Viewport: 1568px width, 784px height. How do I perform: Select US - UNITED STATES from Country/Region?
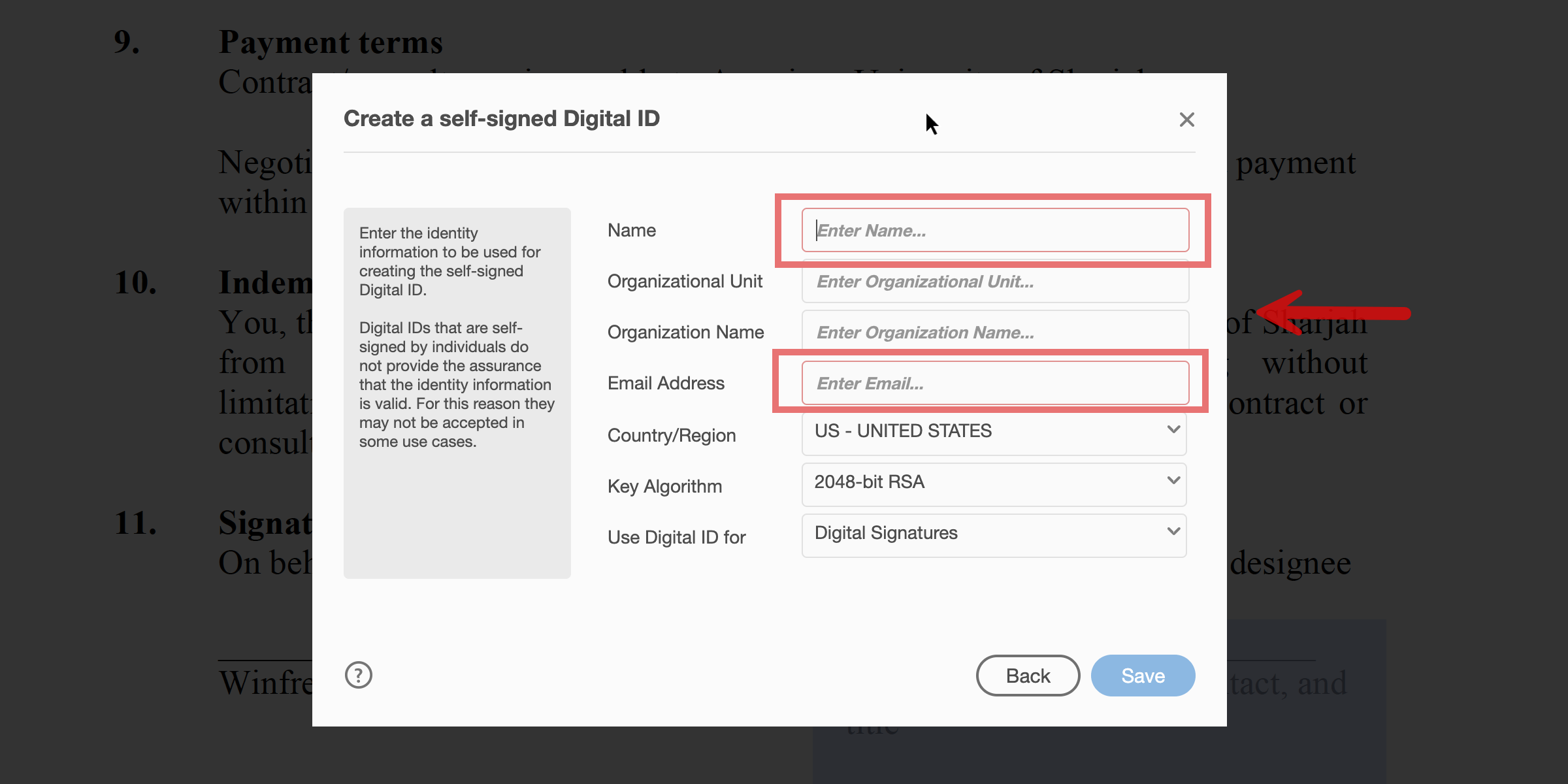(993, 431)
